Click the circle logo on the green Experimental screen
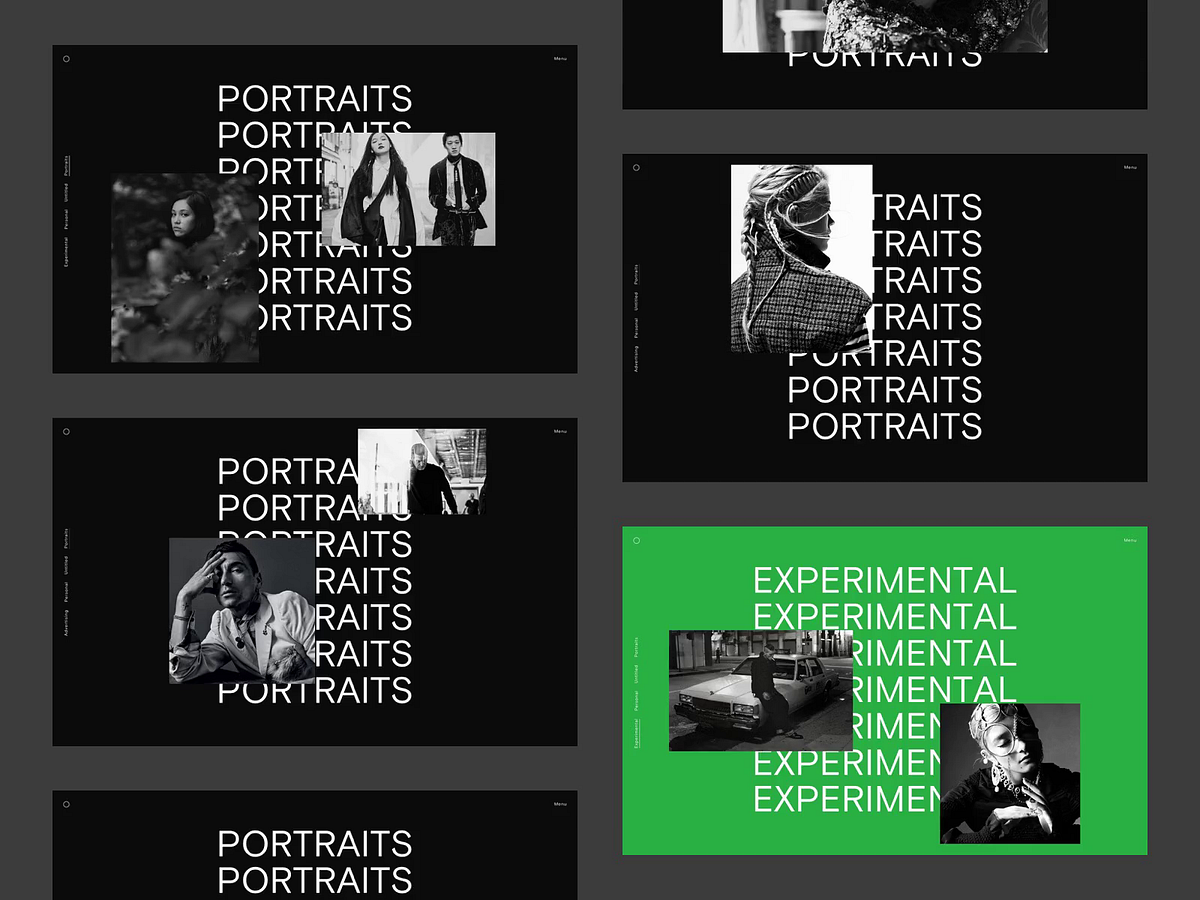This screenshot has height=900, width=1200. click(637, 539)
